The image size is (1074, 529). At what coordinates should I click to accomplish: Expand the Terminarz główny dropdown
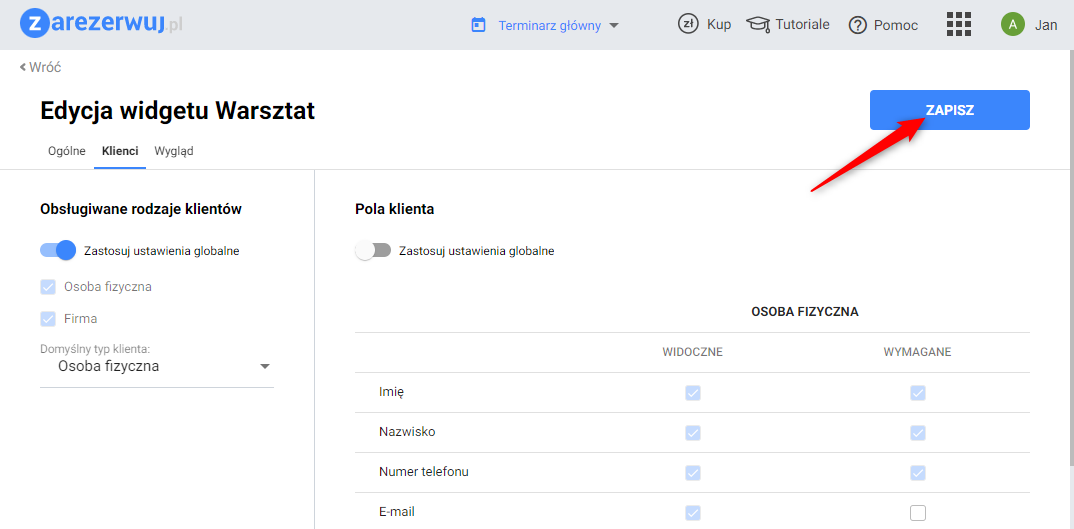pos(614,26)
